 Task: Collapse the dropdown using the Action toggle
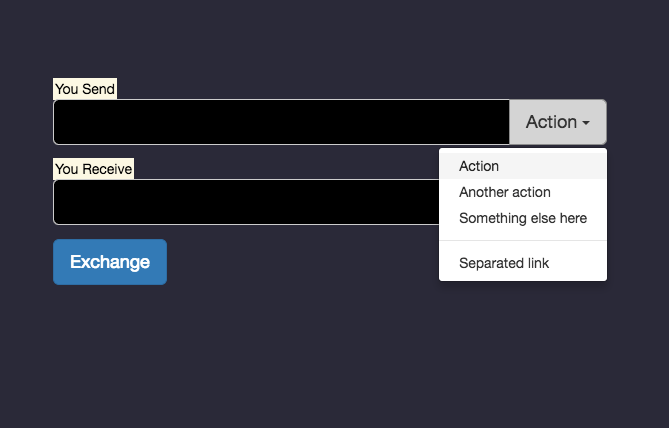pyautogui.click(x=557, y=122)
